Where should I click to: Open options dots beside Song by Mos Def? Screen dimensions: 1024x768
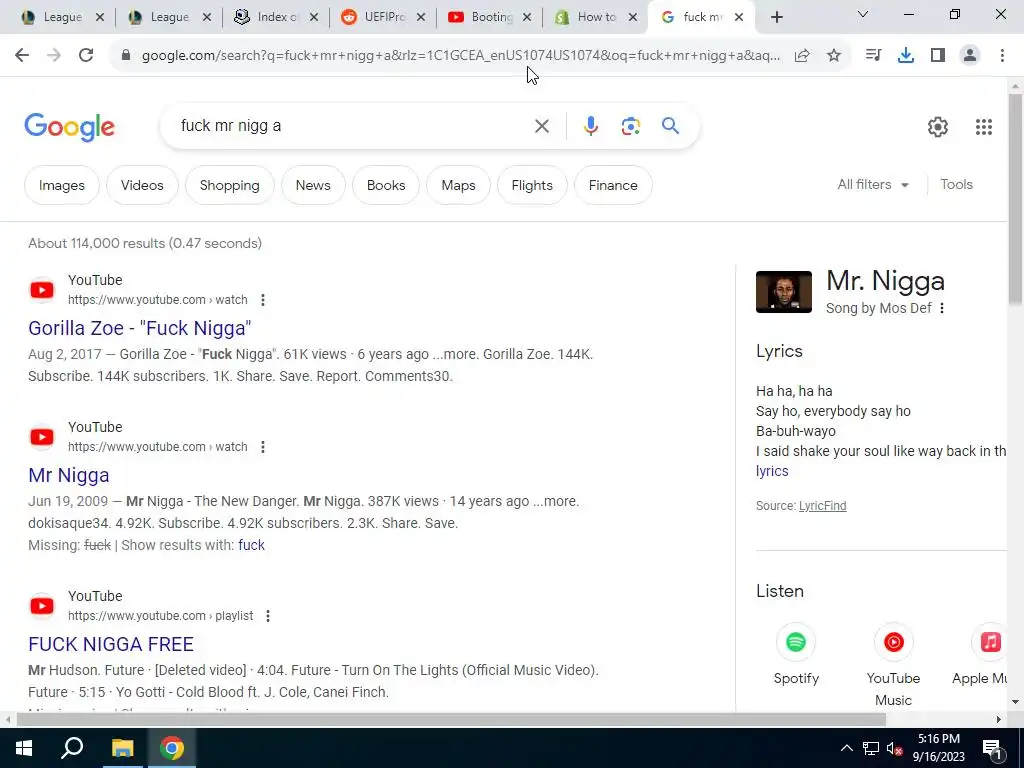[x=942, y=308]
